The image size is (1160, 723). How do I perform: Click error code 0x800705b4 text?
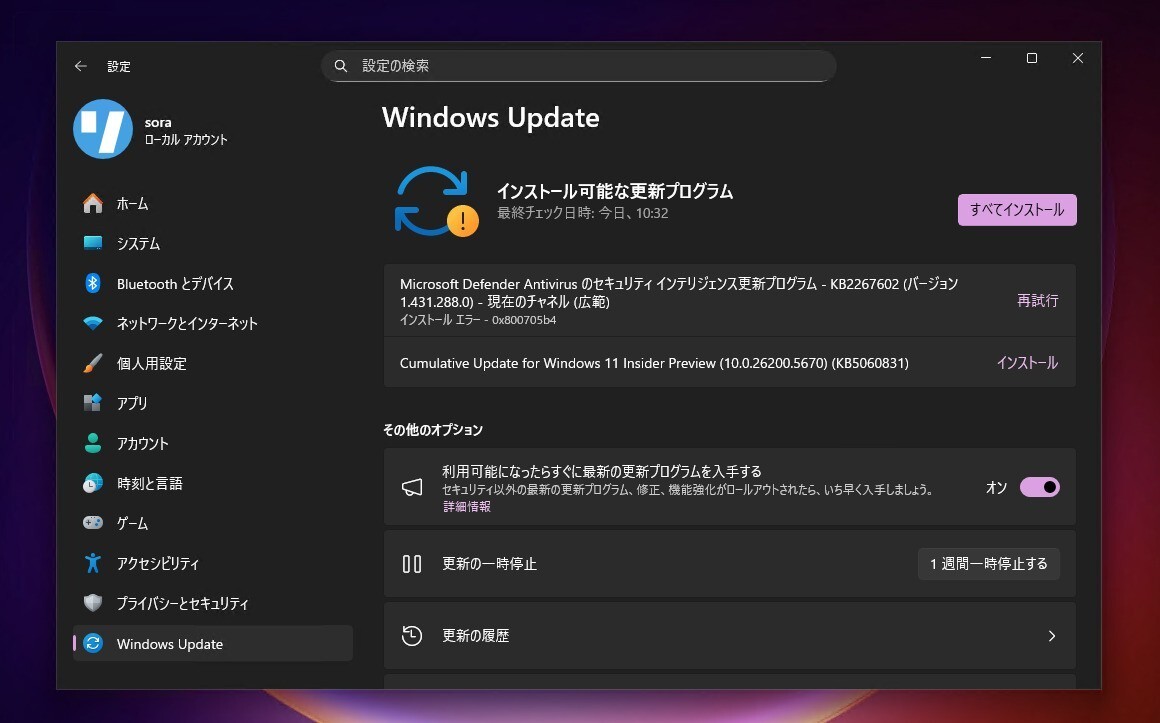click(x=524, y=320)
